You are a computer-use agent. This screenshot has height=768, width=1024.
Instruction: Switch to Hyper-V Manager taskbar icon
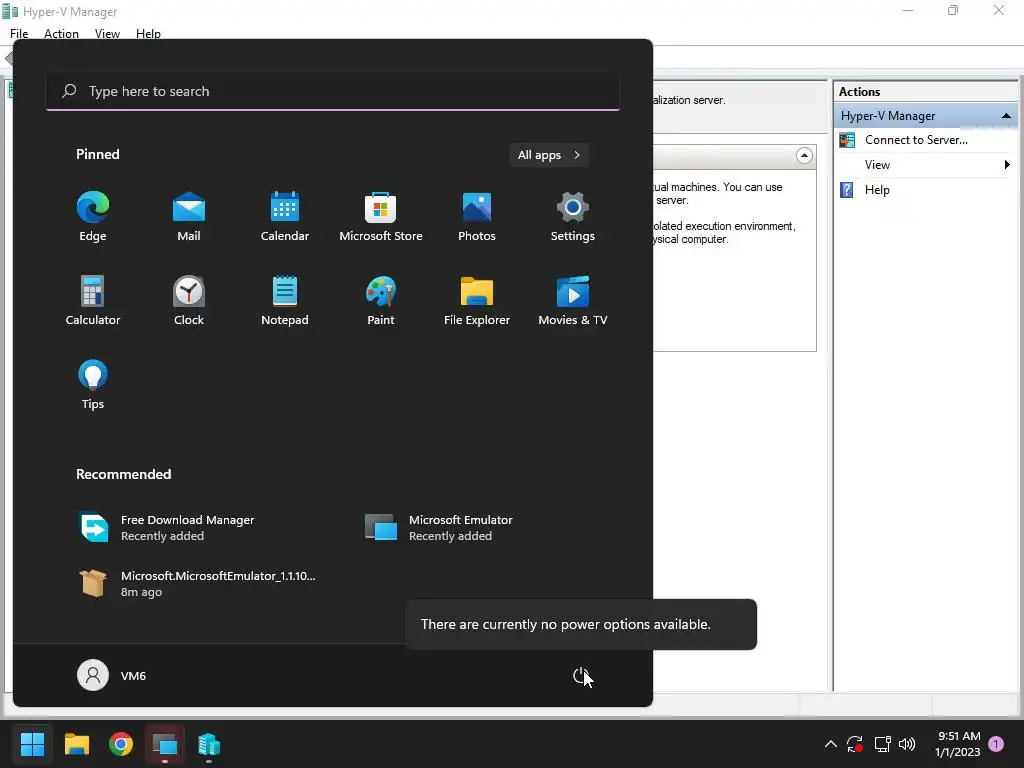[209, 744]
